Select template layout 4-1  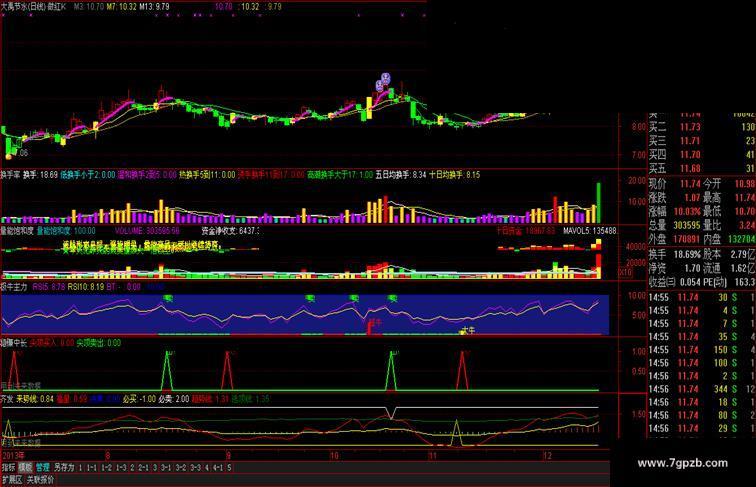coord(217,468)
